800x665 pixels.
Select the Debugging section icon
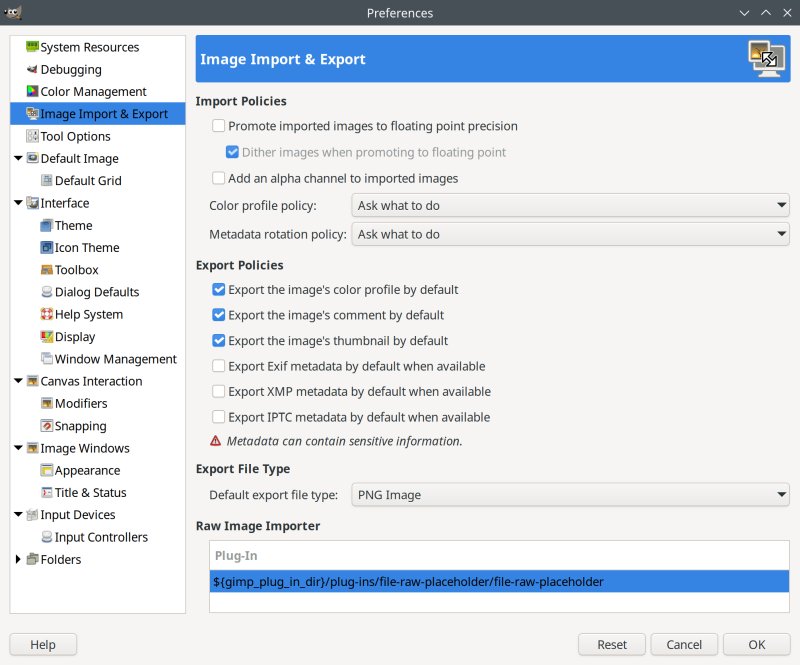coord(33,69)
